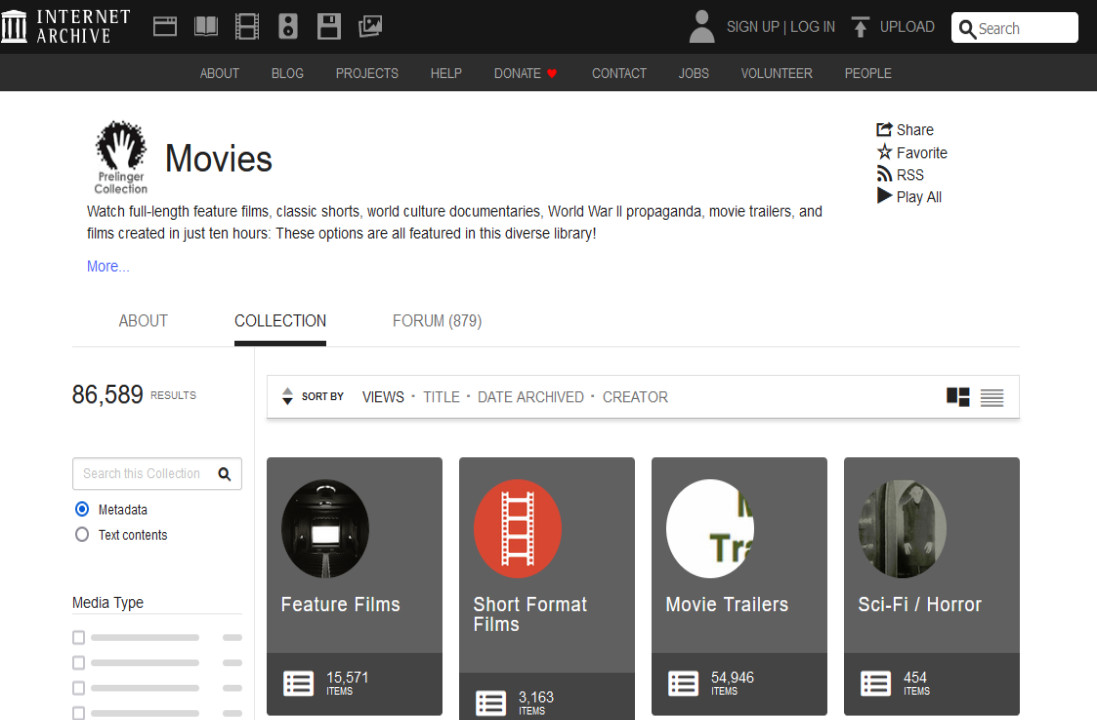The image size is (1097, 720).
Task: Open the Short Format Films thumbnail
Action: (518, 528)
